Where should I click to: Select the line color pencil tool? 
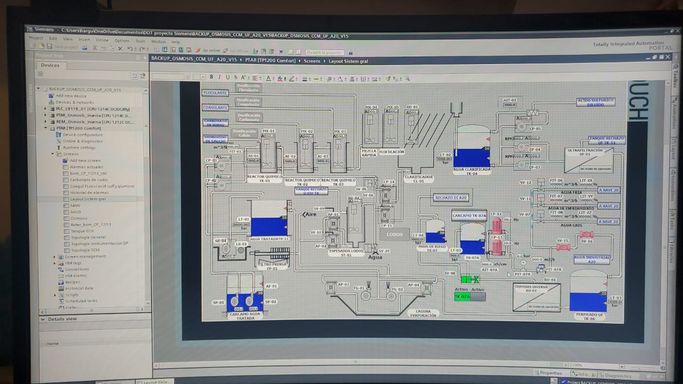click(x=292, y=78)
